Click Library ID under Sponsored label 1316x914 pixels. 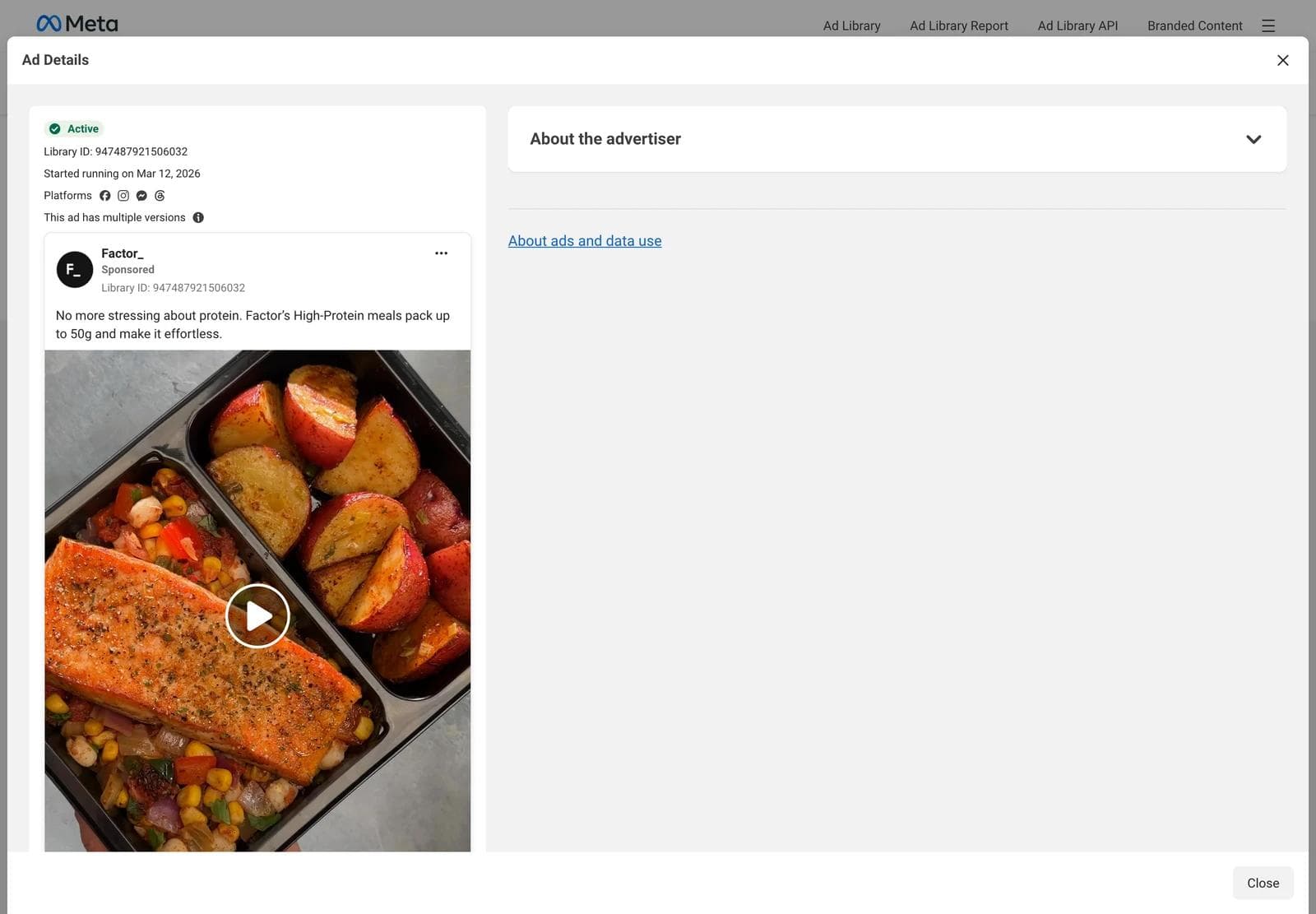click(x=173, y=288)
